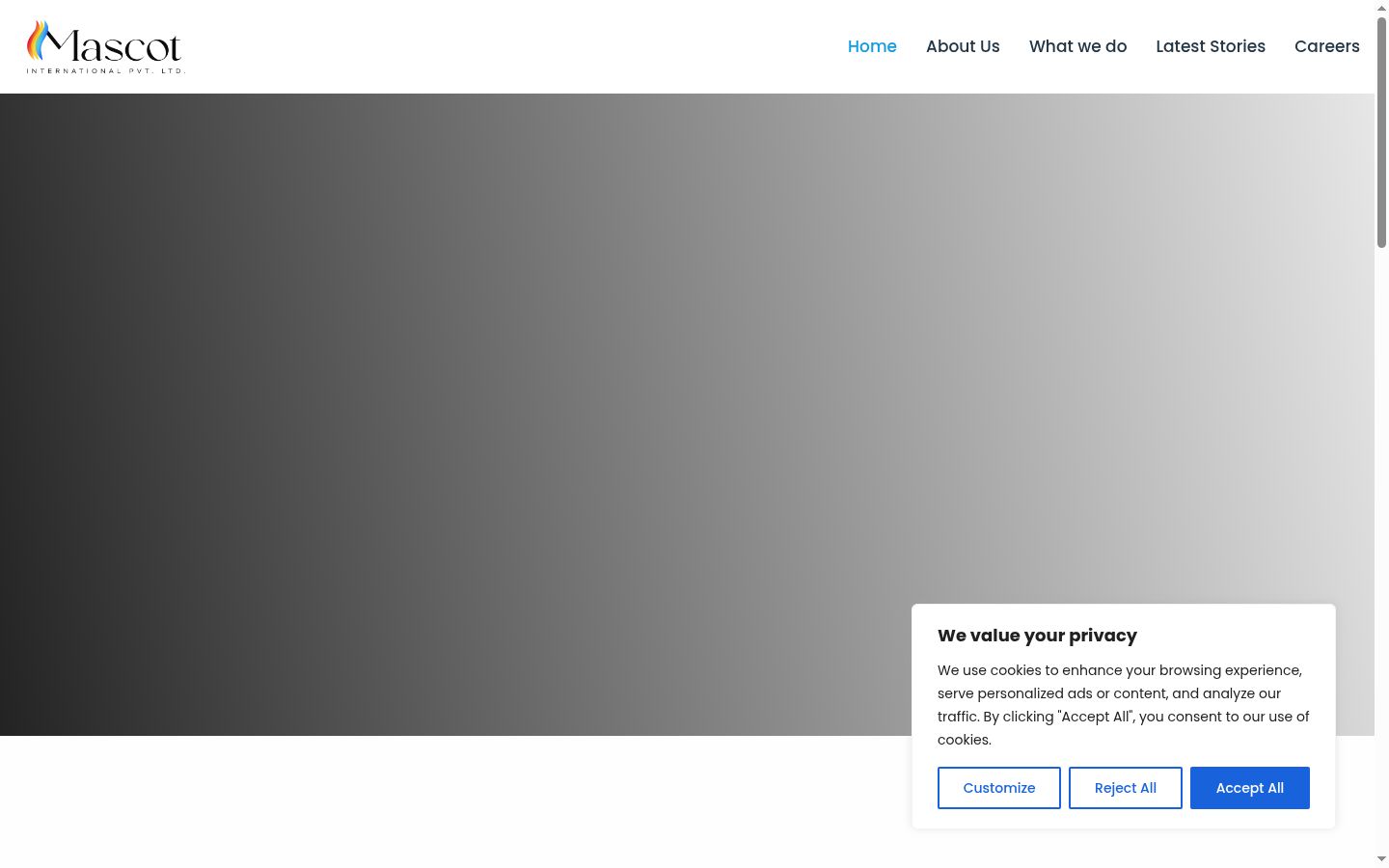Visit the Latest Stories page

(x=1211, y=46)
